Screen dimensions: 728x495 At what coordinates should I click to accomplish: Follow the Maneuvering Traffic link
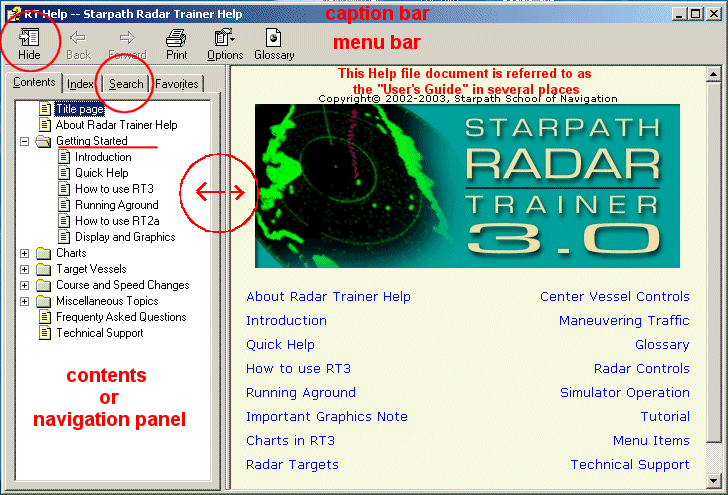pyautogui.click(x=624, y=321)
